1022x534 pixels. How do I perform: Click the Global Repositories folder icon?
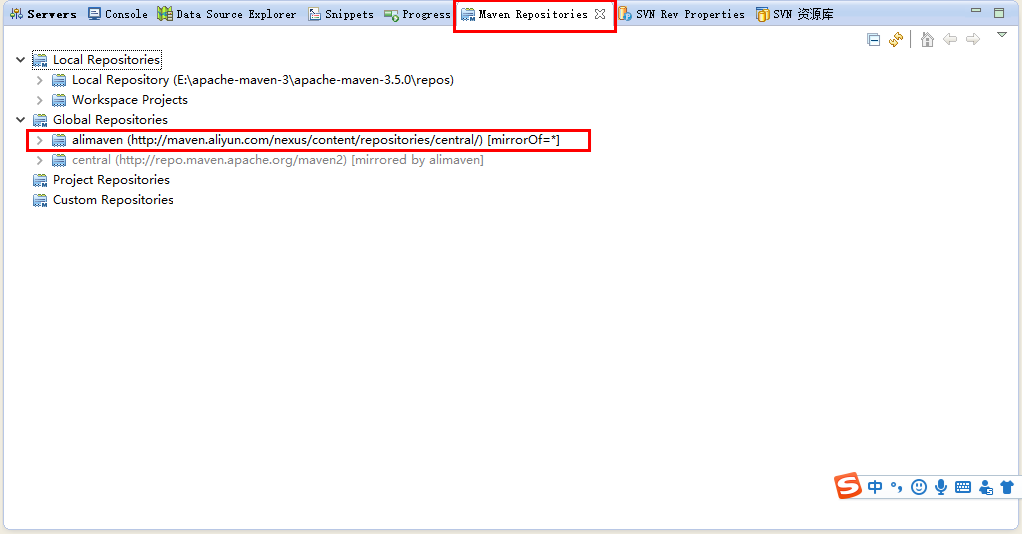pos(40,121)
